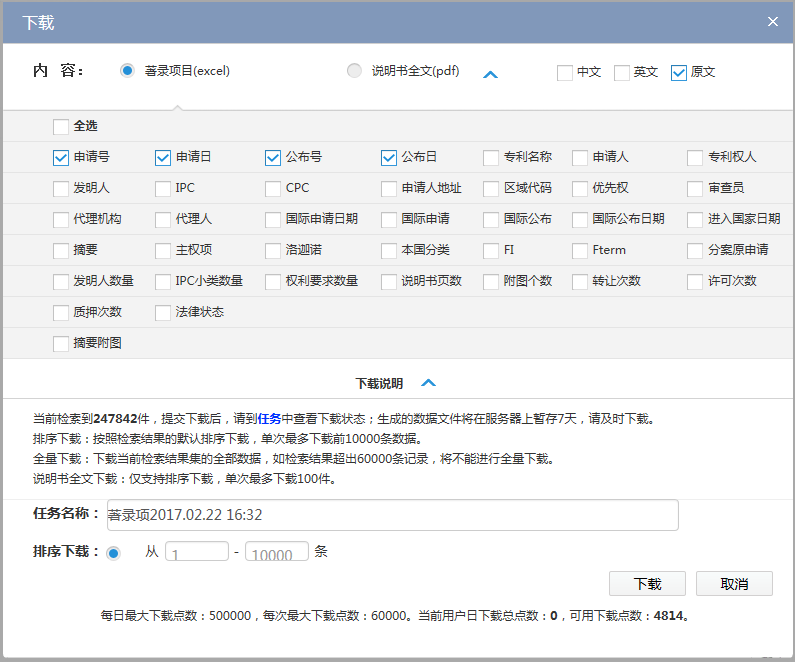Viewport: 795px width, 662px height.
Task: Choose 说明书全文(pdf) radio option
Action: pos(354,71)
